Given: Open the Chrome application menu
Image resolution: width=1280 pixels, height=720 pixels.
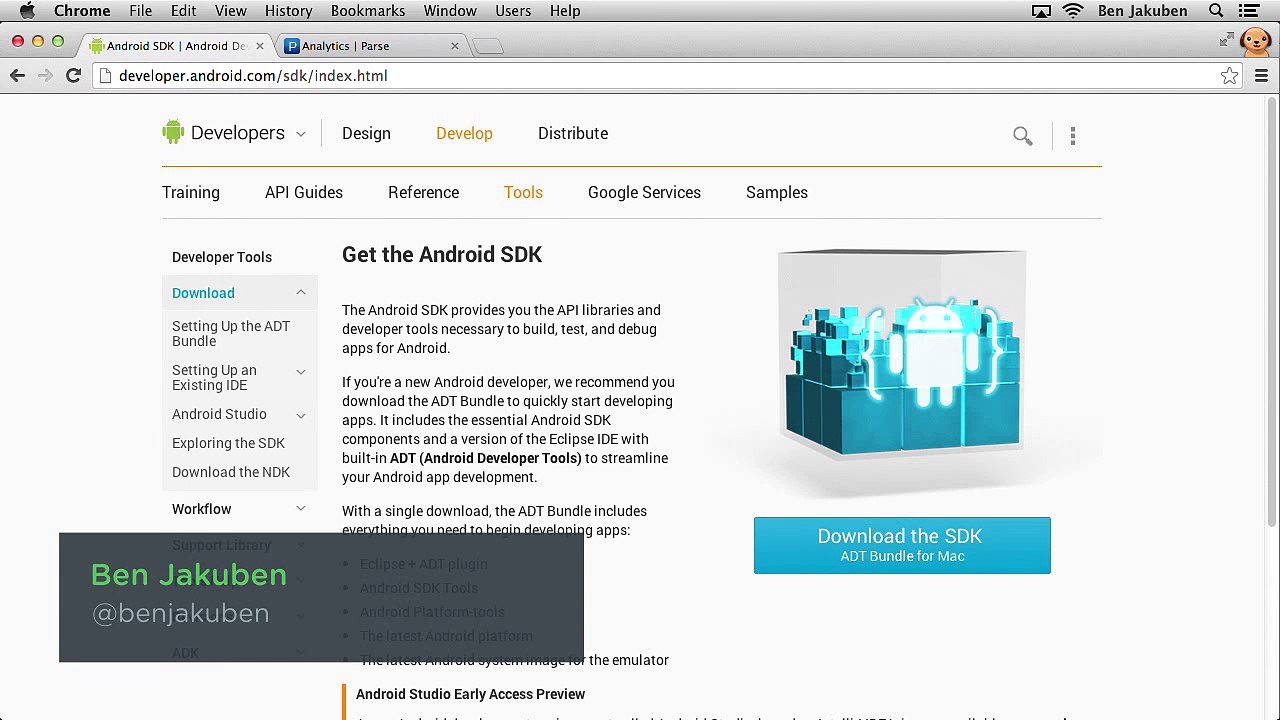Looking at the screenshot, I should coord(82,11).
